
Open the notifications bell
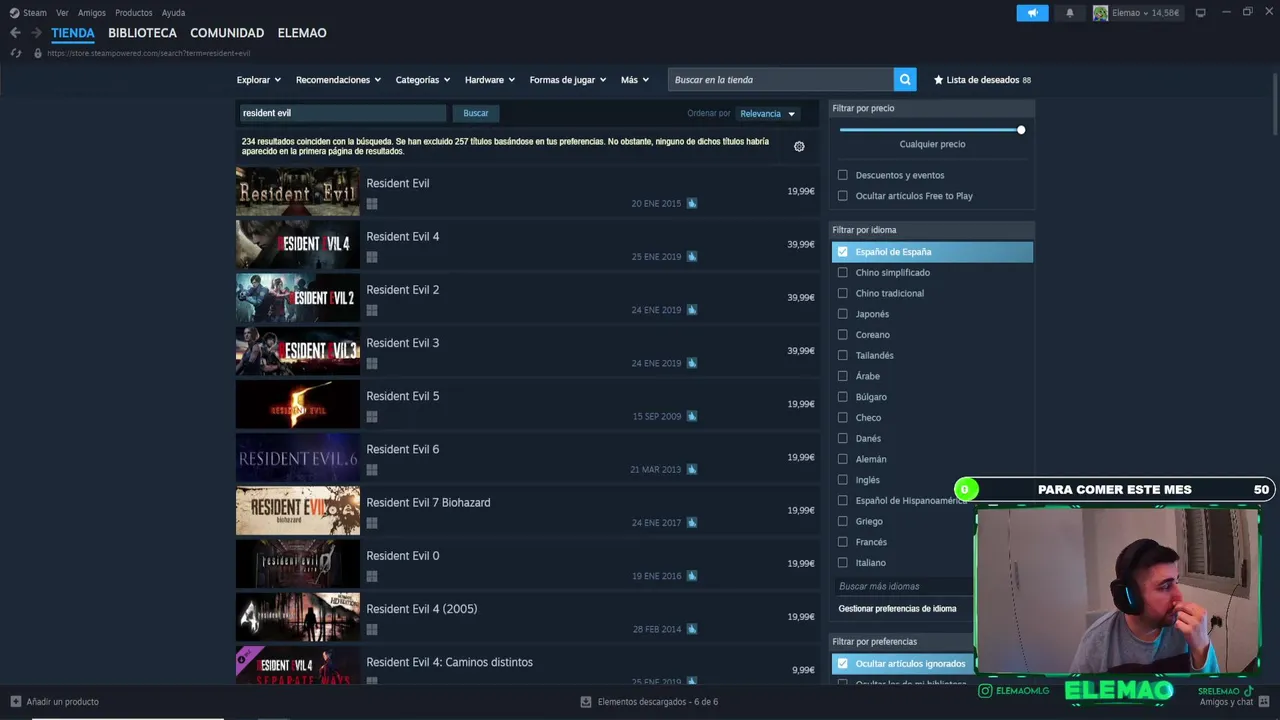coord(1070,13)
